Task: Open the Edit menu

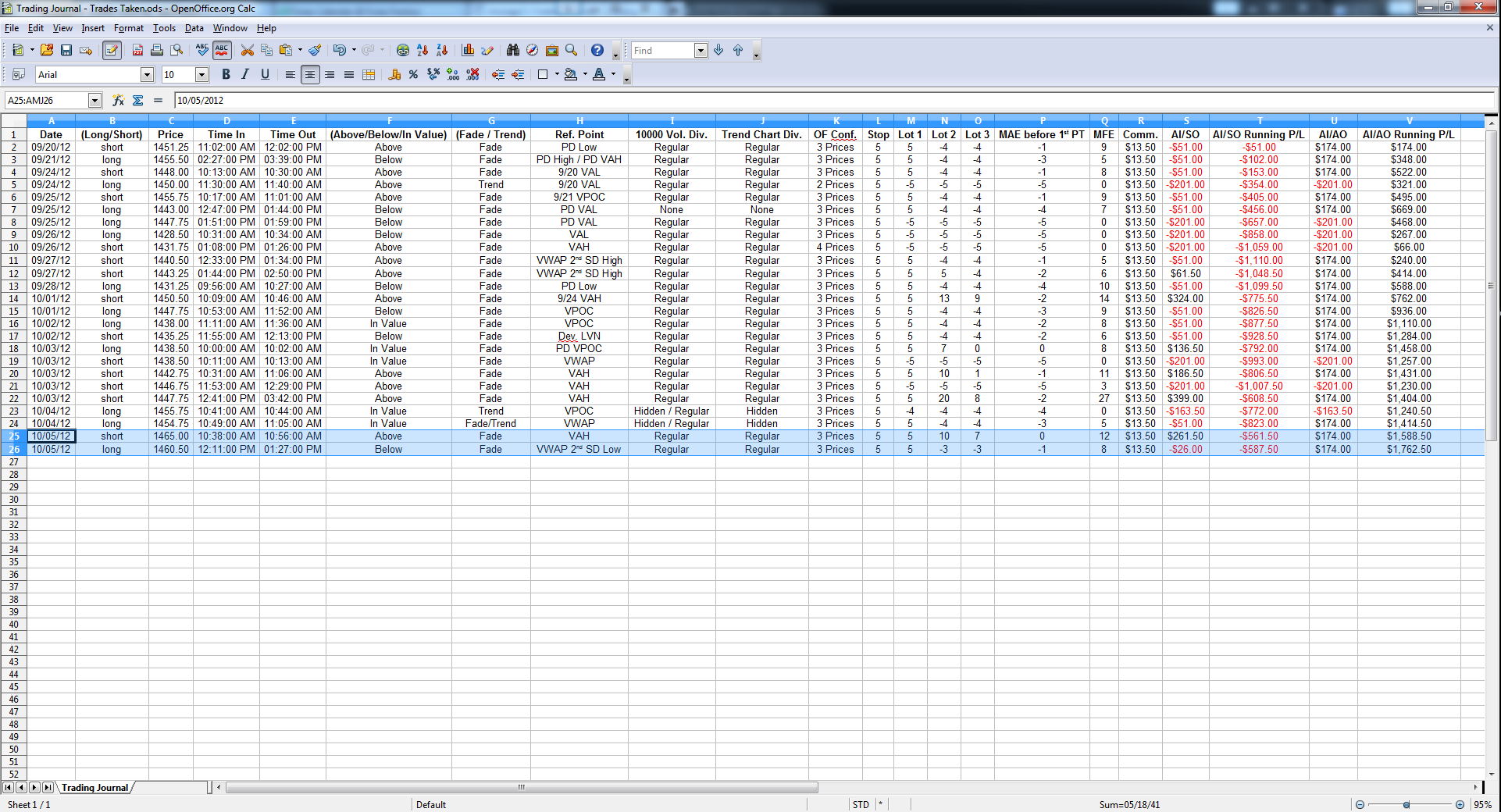Action: (36, 28)
